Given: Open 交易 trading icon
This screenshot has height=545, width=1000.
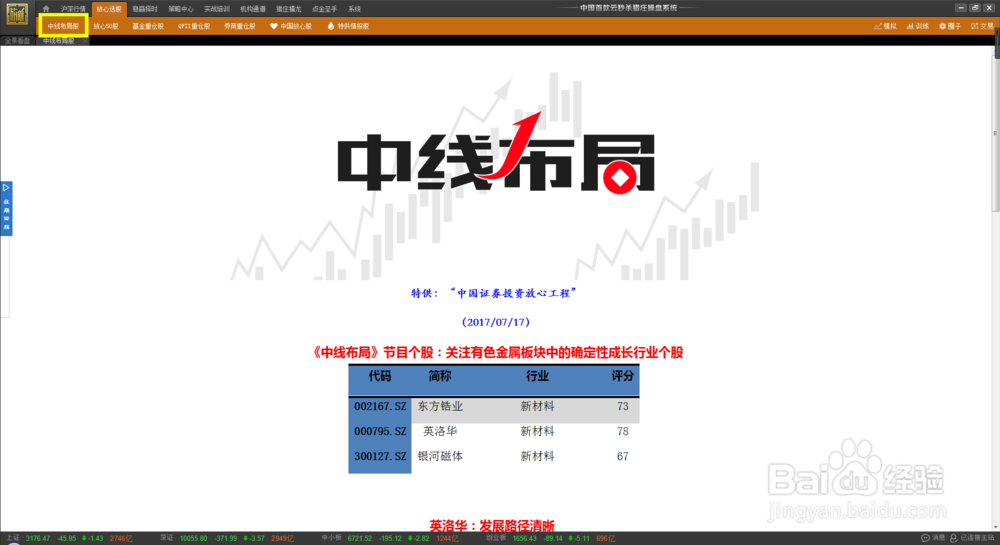Looking at the screenshot, I should pos(974,26).
